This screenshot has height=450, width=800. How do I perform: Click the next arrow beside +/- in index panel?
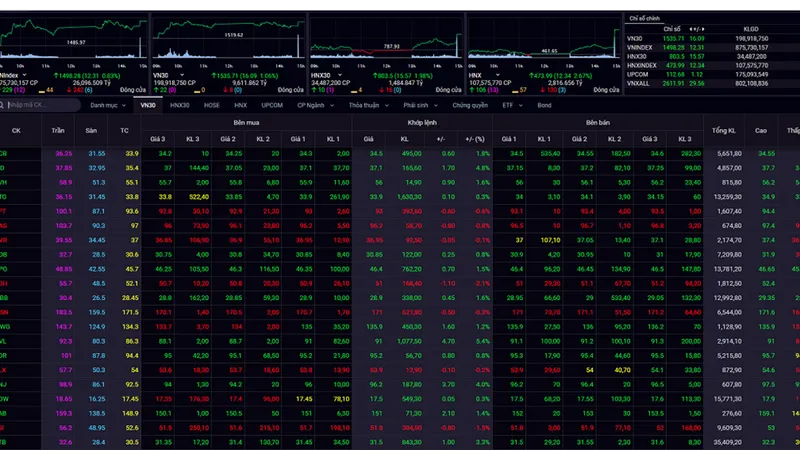coord(703,29)
